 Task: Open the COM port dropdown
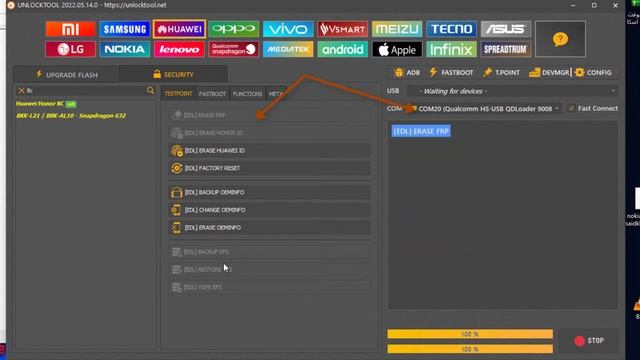486,109
